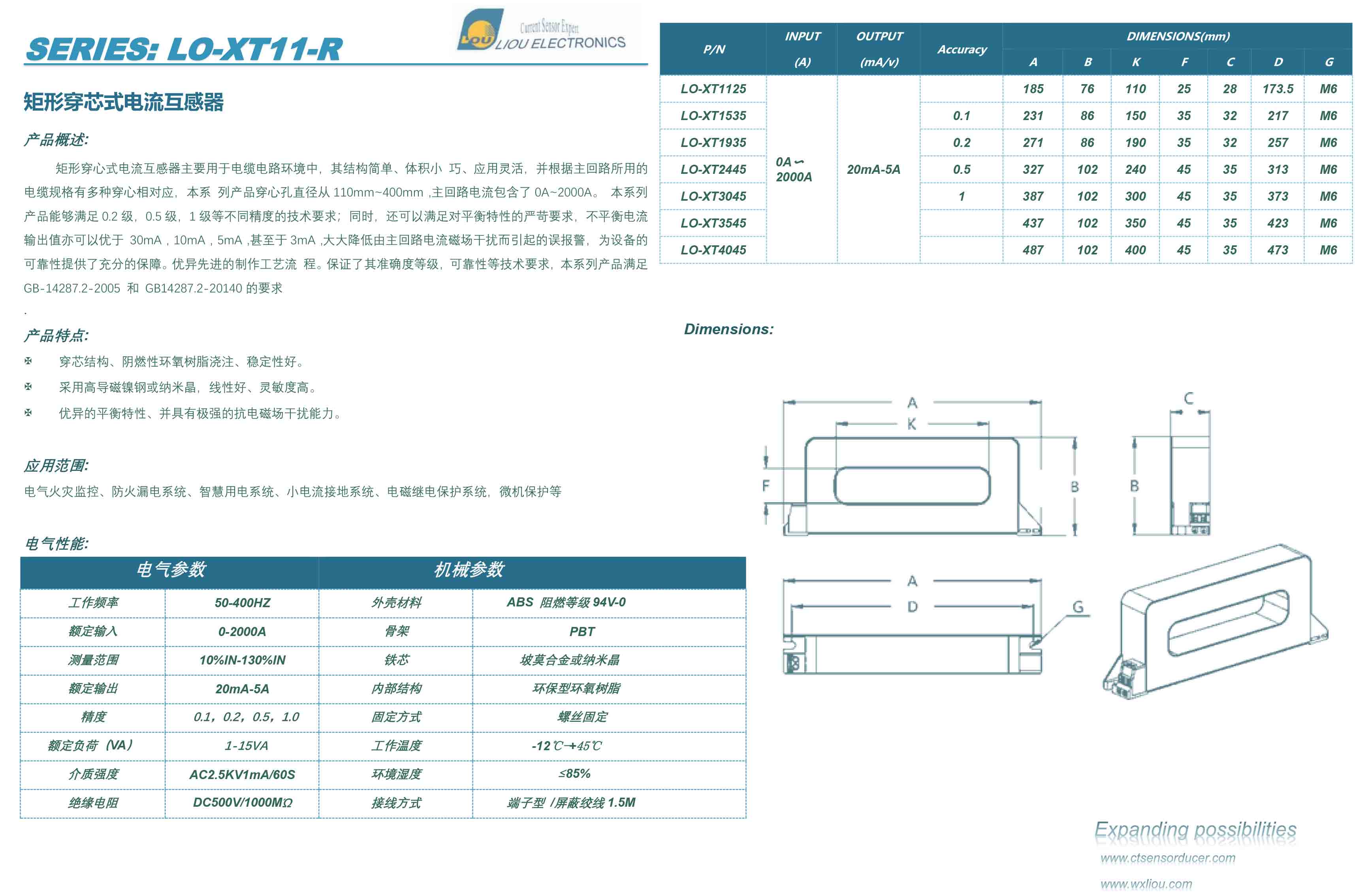Click the bullet icon beside 穿芯结构 feature

28,361
